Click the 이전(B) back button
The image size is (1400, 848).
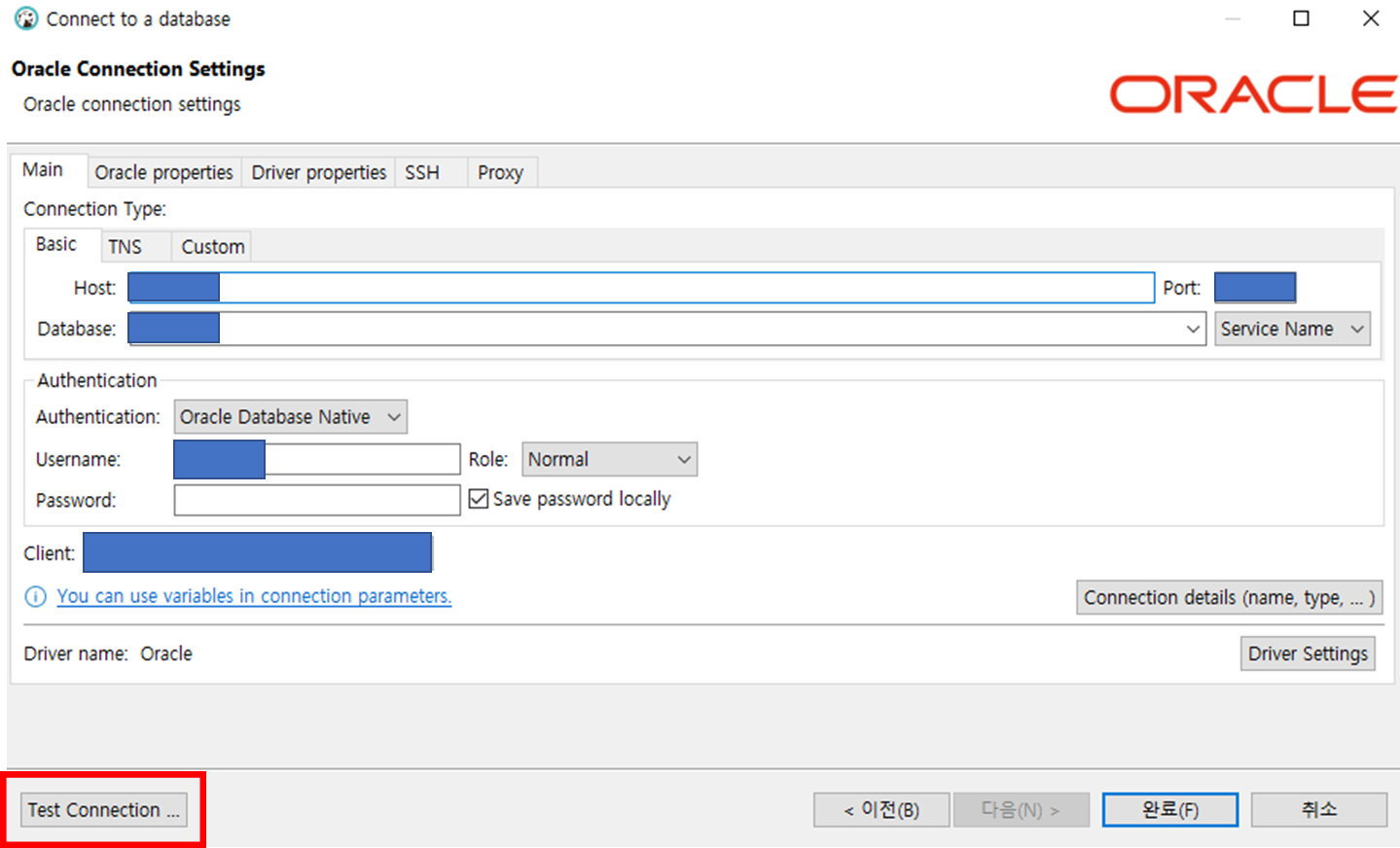coord(881,810)
